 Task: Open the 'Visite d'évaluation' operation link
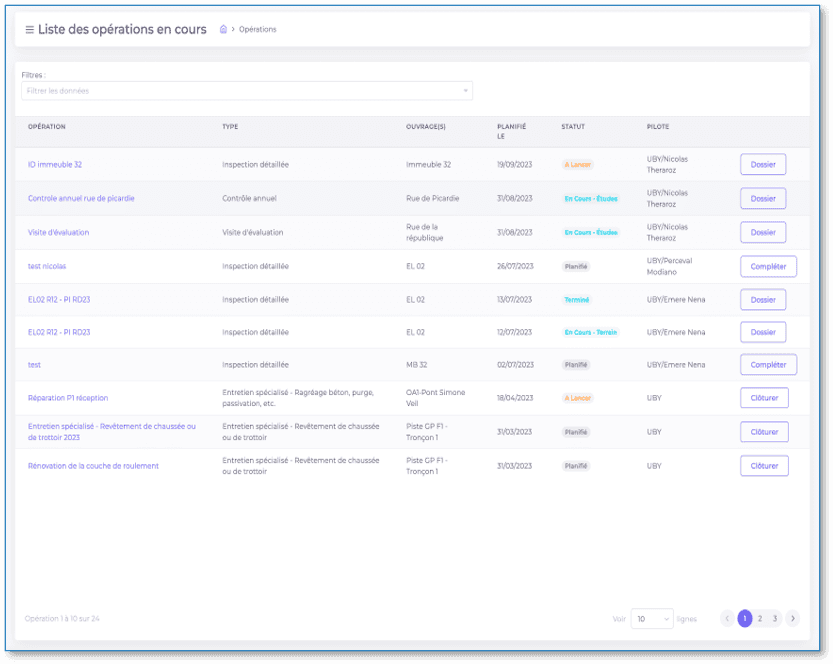58,232
